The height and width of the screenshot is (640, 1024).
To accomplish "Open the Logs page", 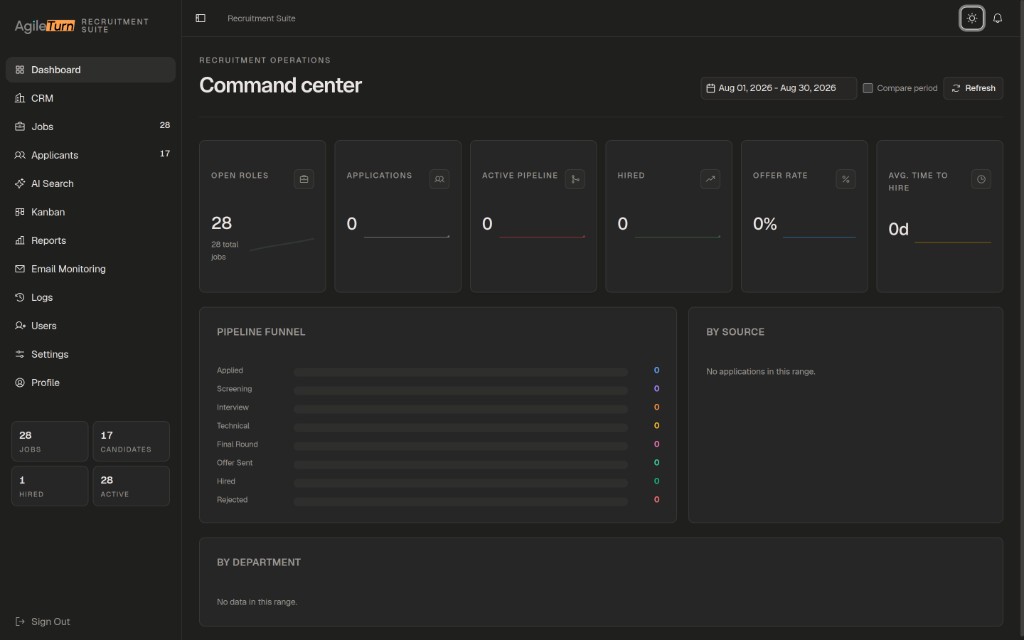I will pos(91,297).
